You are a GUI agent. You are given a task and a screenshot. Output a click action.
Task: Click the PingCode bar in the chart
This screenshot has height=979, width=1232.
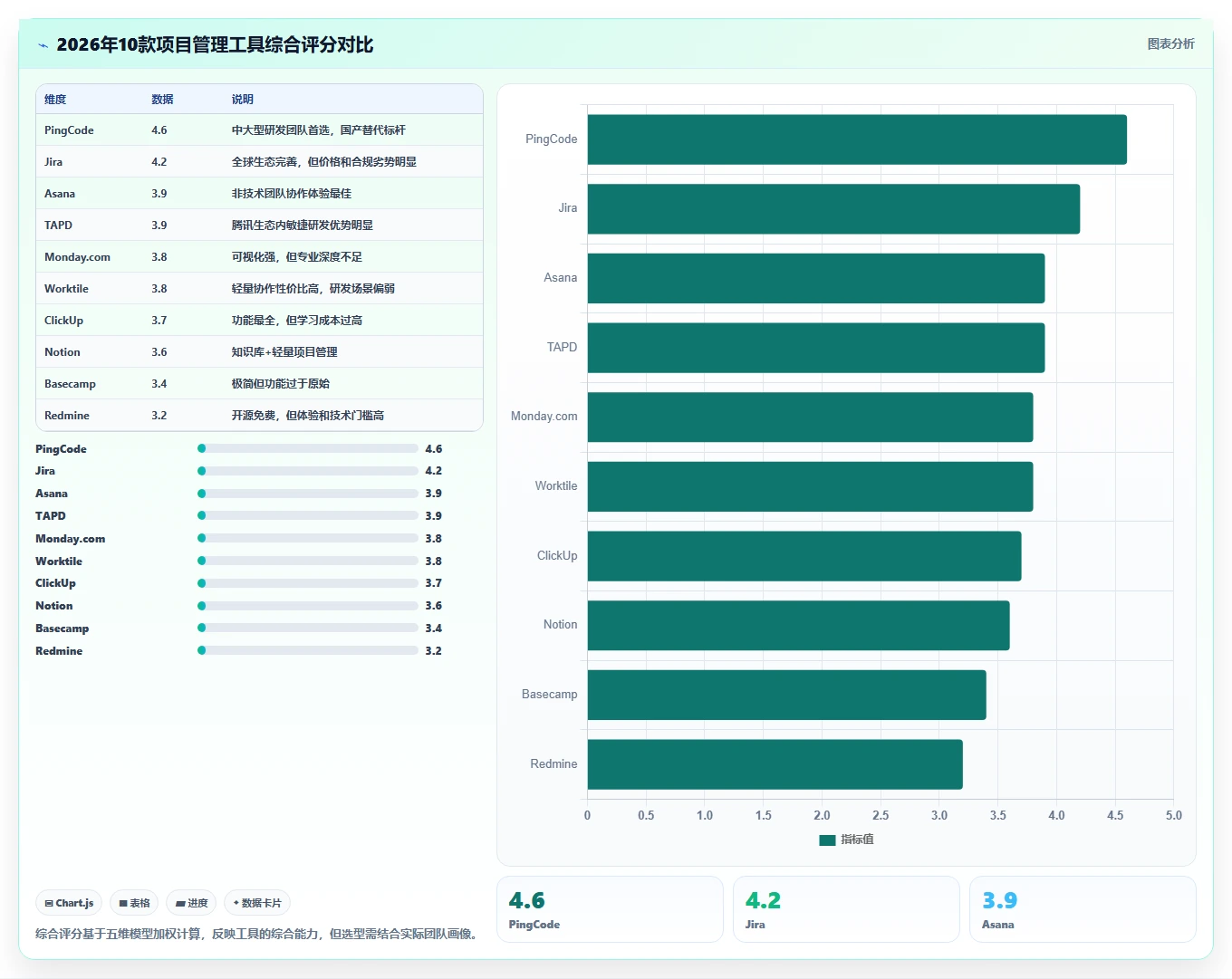click(x=857, y=139)
